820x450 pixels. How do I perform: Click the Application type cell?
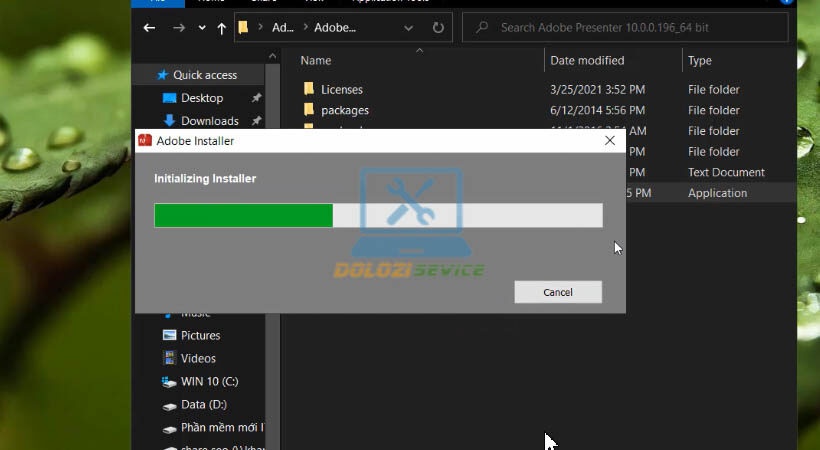(x=718, y=193)
